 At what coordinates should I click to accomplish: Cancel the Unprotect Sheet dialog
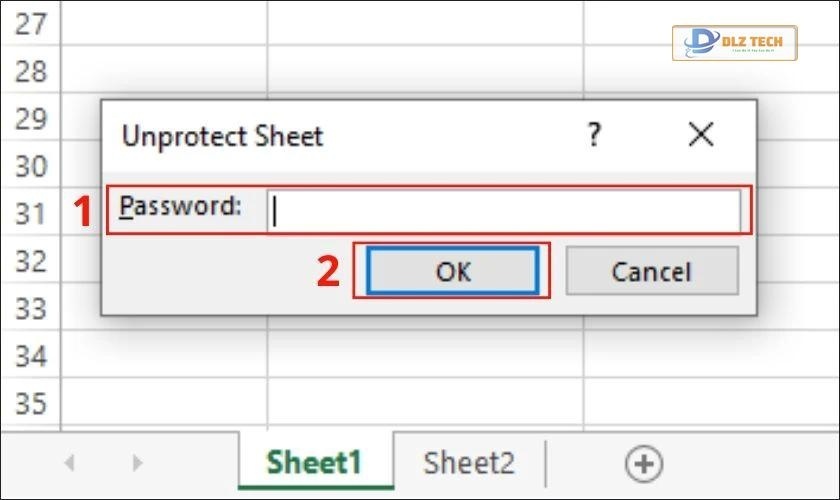point(651,271)
